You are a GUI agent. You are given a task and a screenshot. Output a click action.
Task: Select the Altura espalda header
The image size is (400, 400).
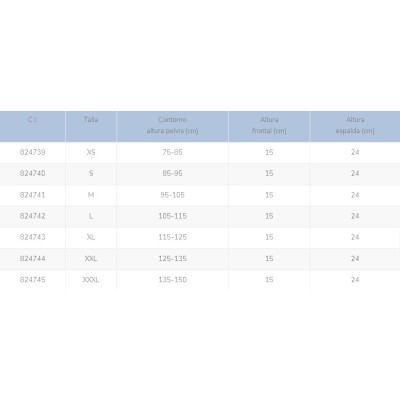[355, 125]
